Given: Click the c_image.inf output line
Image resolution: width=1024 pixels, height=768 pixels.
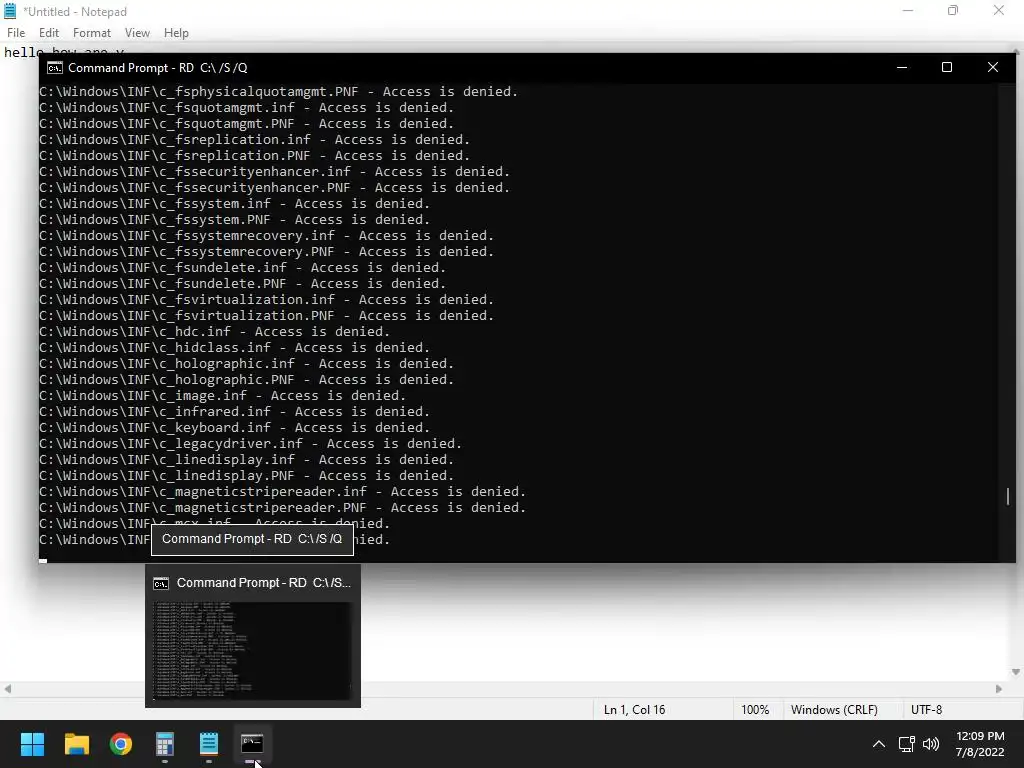Looking at the screenshot, I should [x=223, y=396].
